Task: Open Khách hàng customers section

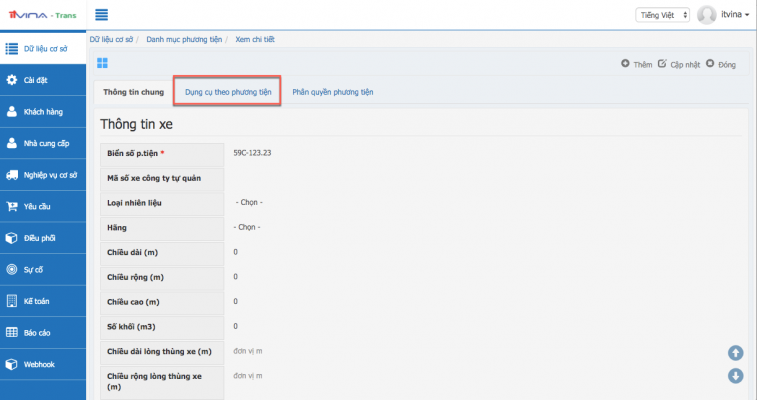Action: (x=42, y=111)
